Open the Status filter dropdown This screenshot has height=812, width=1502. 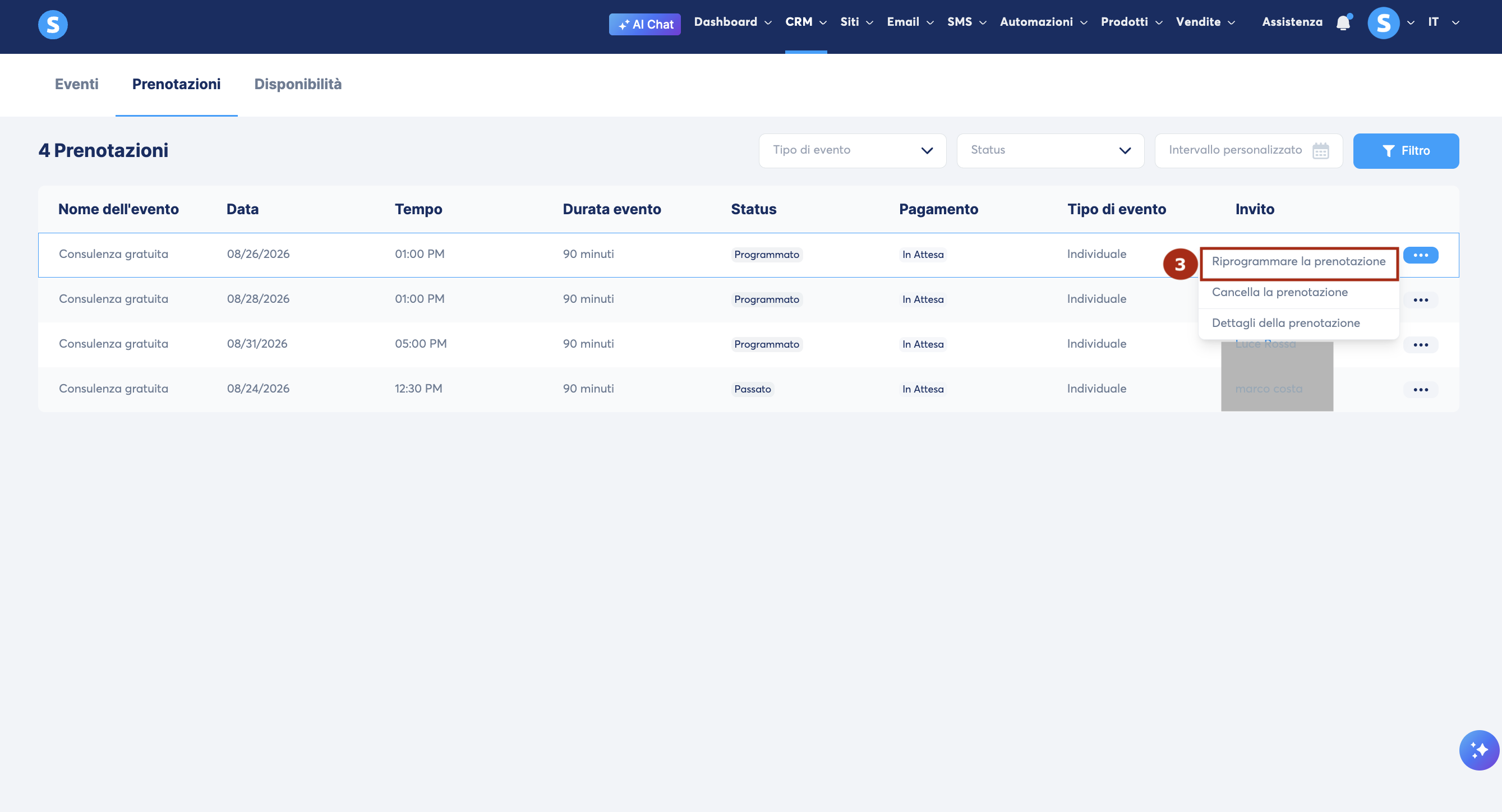pyautogui.click(x=1050, y=150)
